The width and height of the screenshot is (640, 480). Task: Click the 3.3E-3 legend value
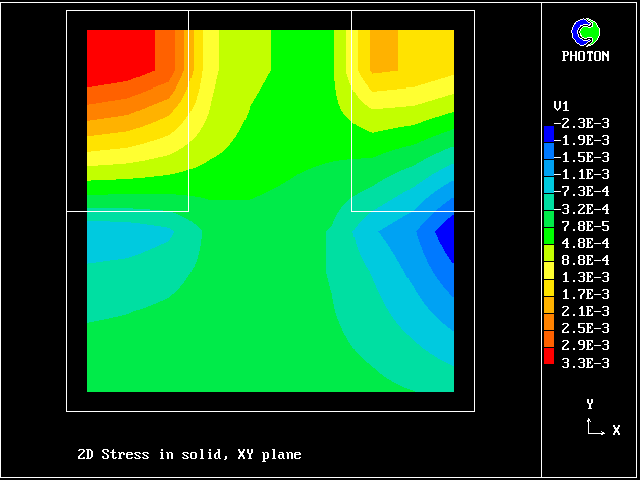585,363
